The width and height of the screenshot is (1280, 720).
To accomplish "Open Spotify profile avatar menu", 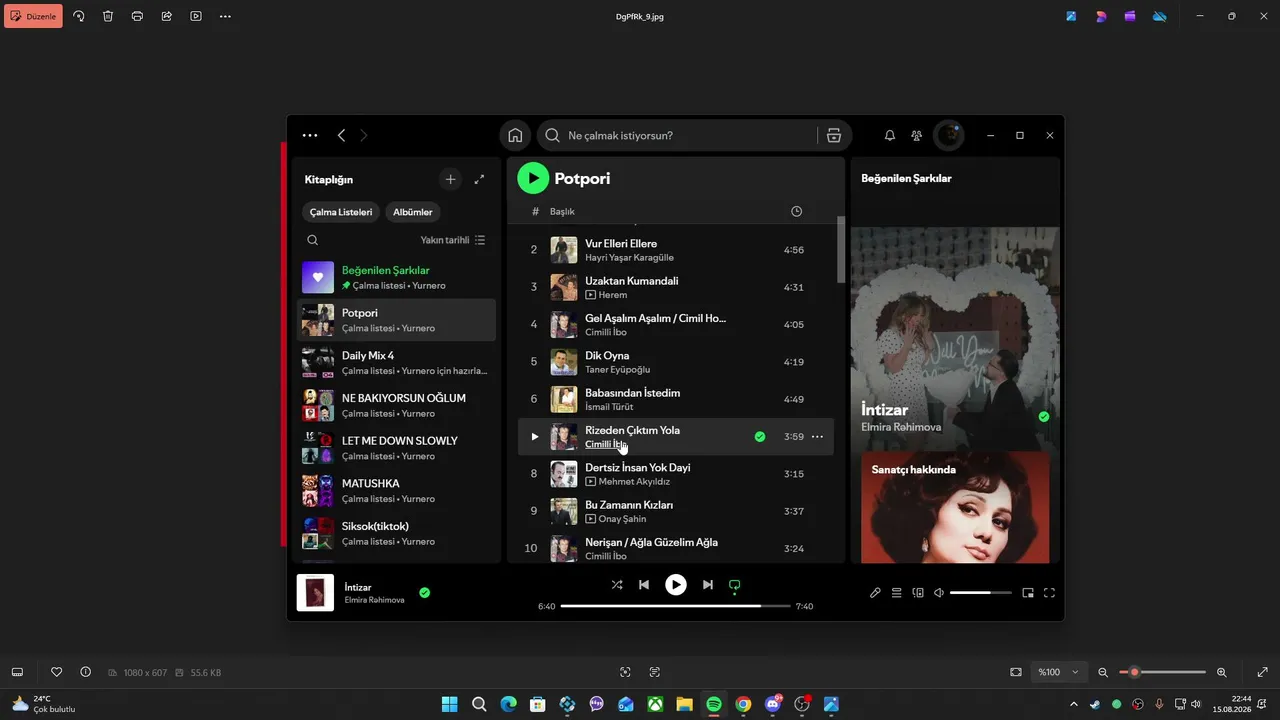I will point(948,135).
